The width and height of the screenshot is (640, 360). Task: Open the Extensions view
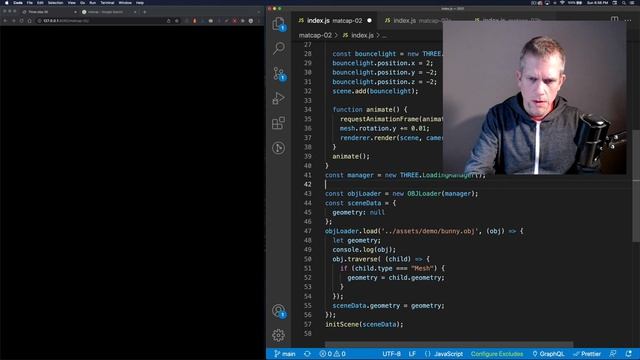click(x=279, y=123)
